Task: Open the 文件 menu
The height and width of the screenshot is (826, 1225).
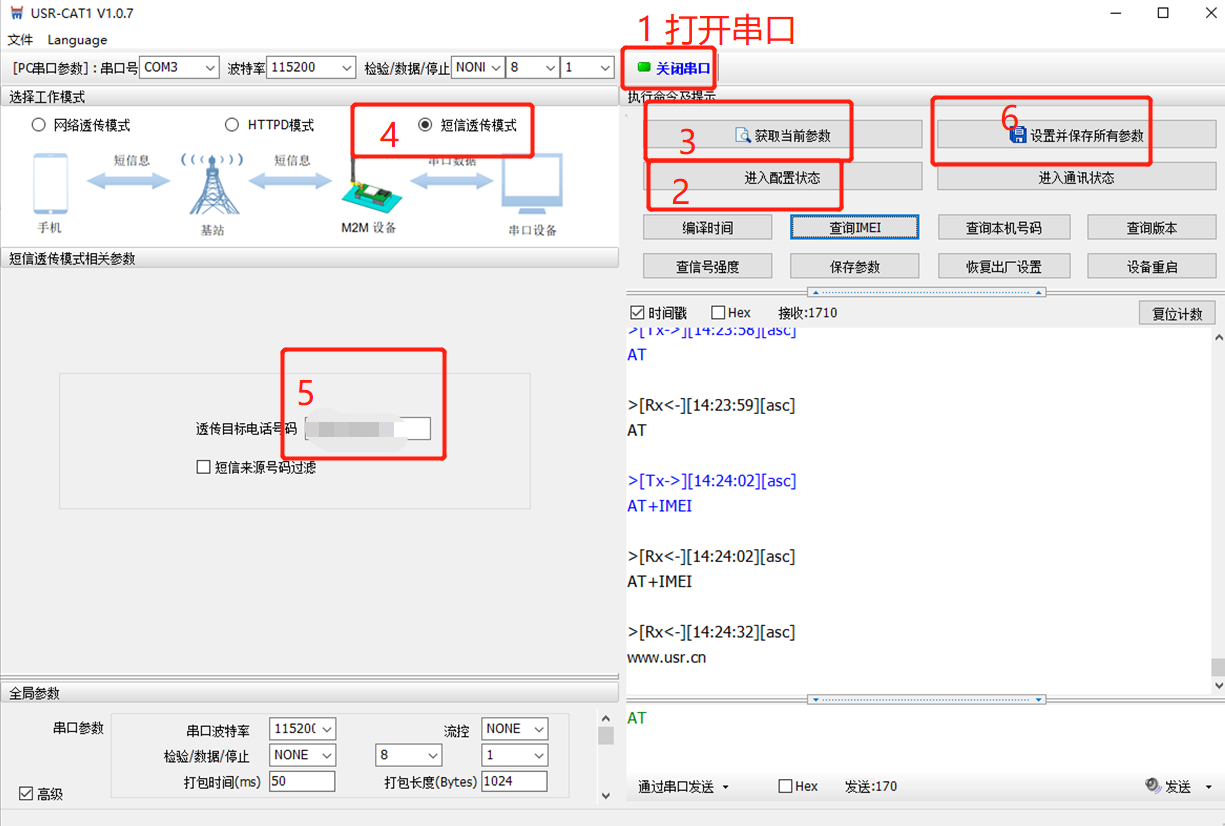Action: pos(20,40)
